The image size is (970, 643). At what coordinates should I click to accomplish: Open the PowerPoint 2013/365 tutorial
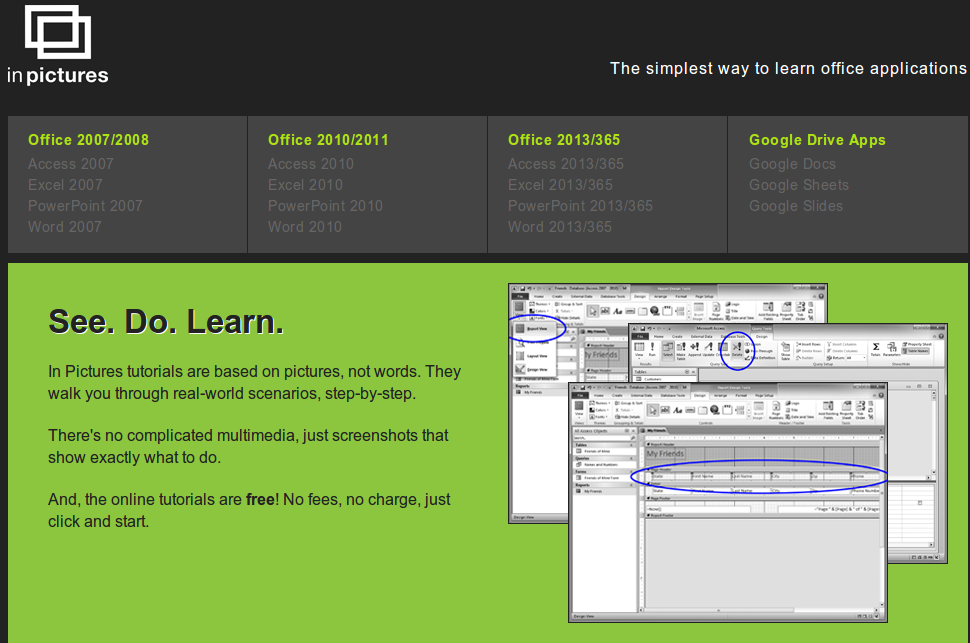pyautogui.click(x=580, y=206)
